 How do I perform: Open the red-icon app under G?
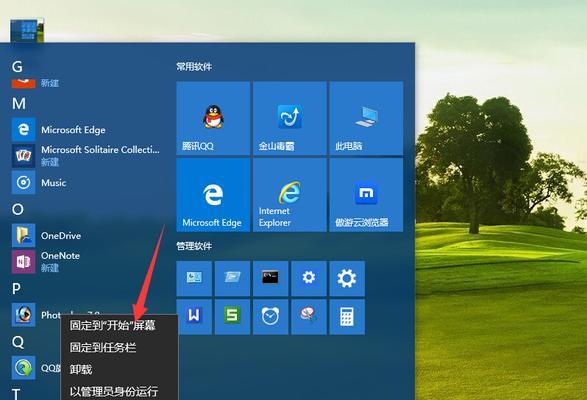point(24,83)
